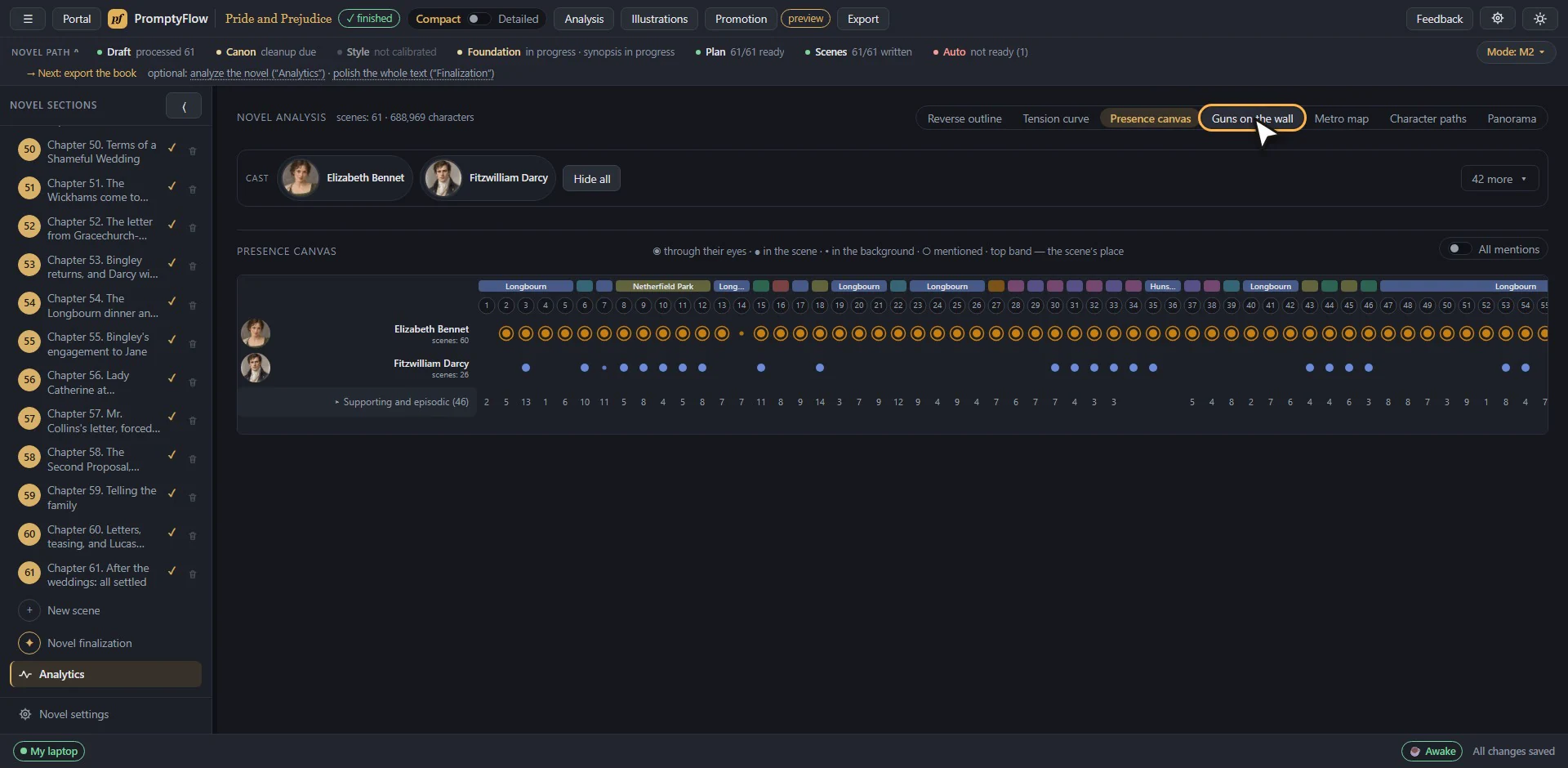Open Novel settings gear in sidebar
Viewport: 1568px width, 768px height.
[25, 714]
